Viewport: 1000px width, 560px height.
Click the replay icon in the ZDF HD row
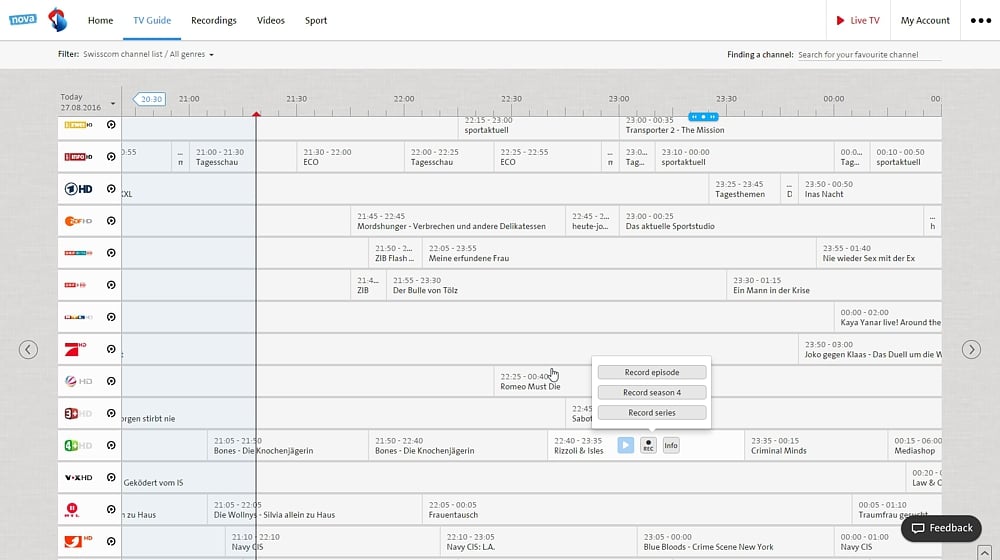tap(111, 221)
